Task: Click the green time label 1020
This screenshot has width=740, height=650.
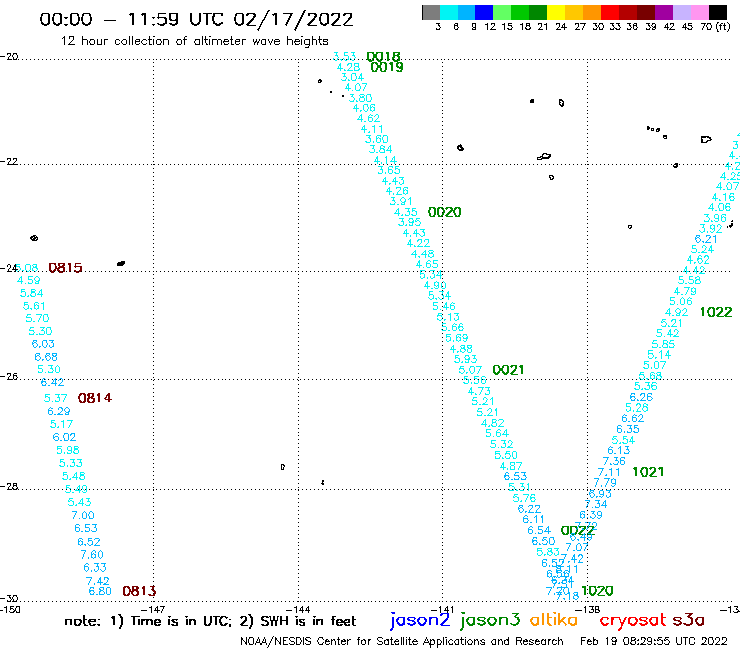Action: pos(597,591)
